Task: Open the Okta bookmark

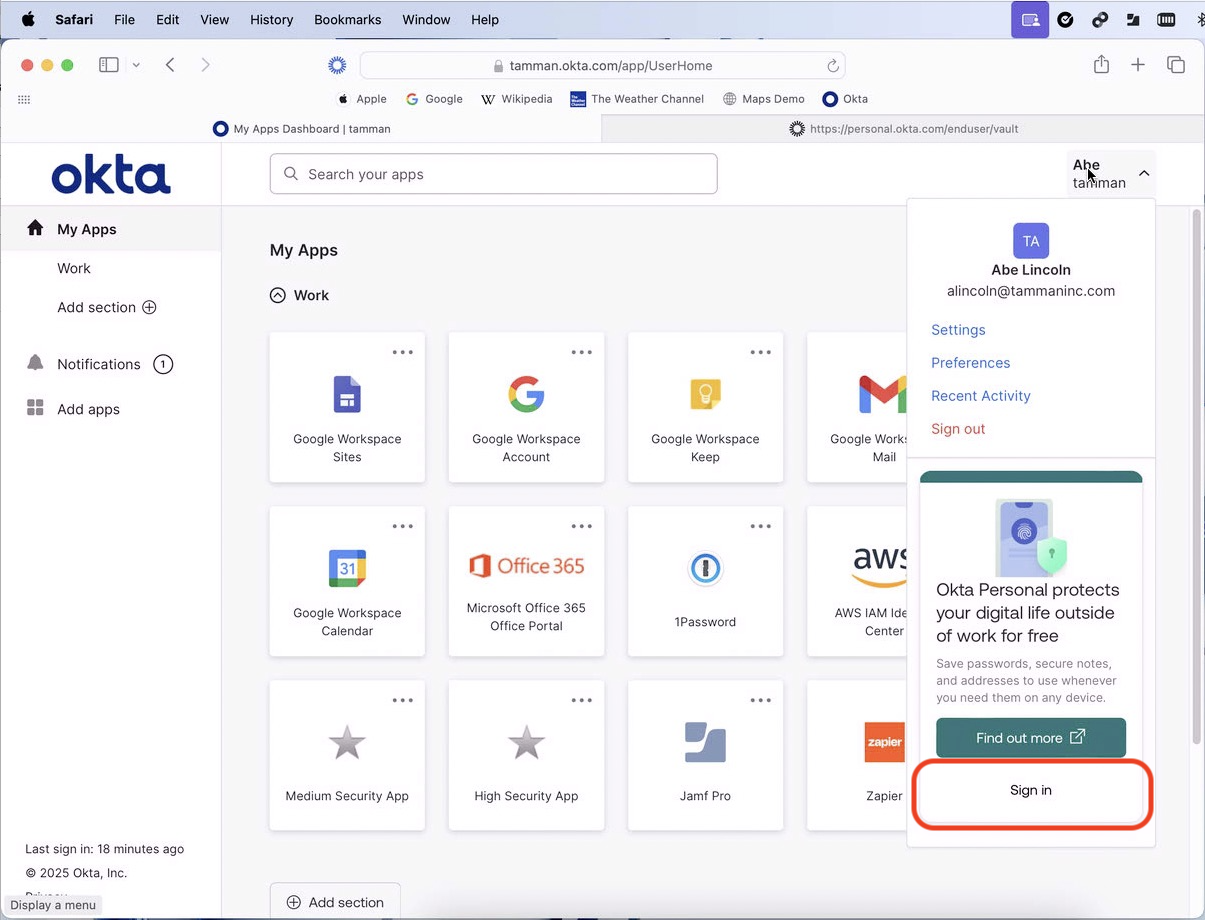Action: tap(845, 99)
